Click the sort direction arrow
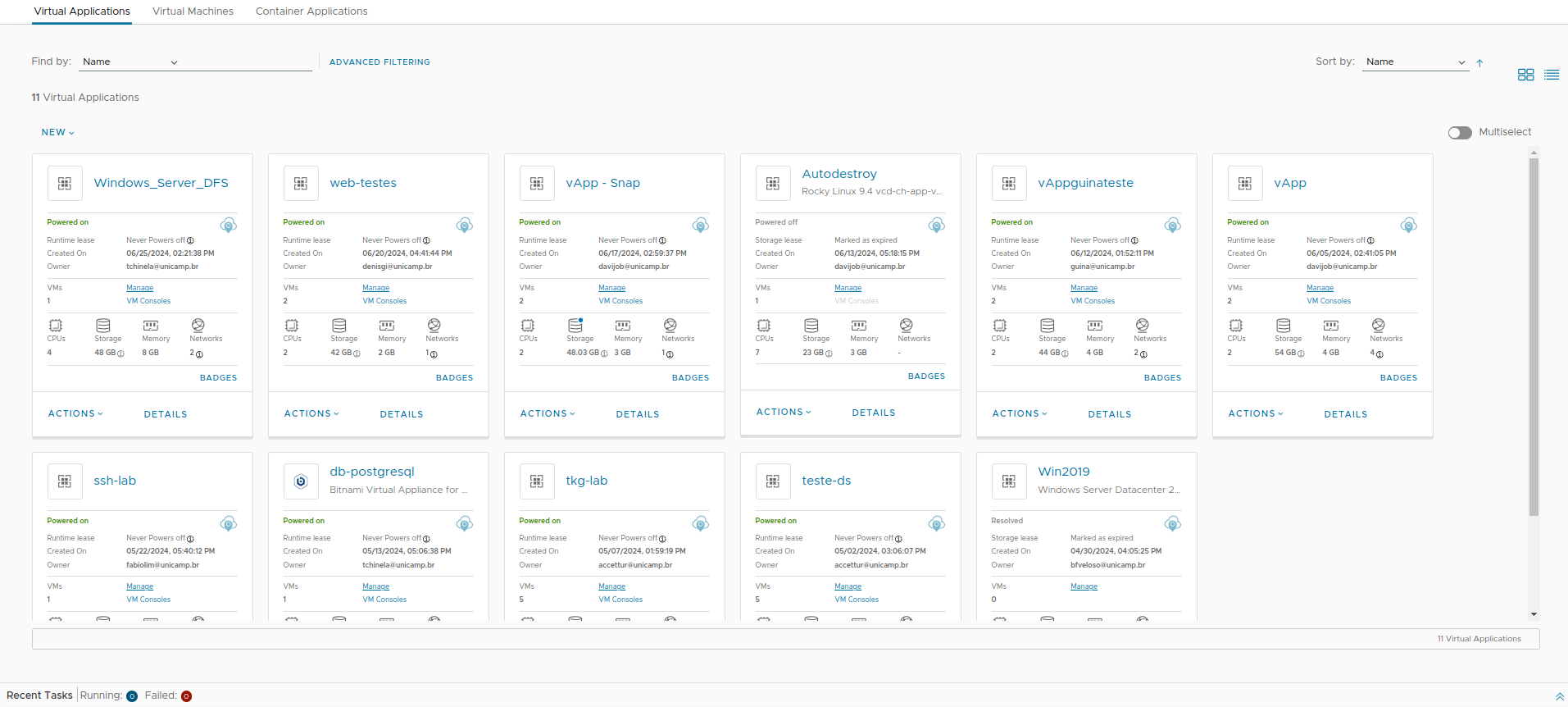Screen dimensions: 1568x707 (1479, 63)
